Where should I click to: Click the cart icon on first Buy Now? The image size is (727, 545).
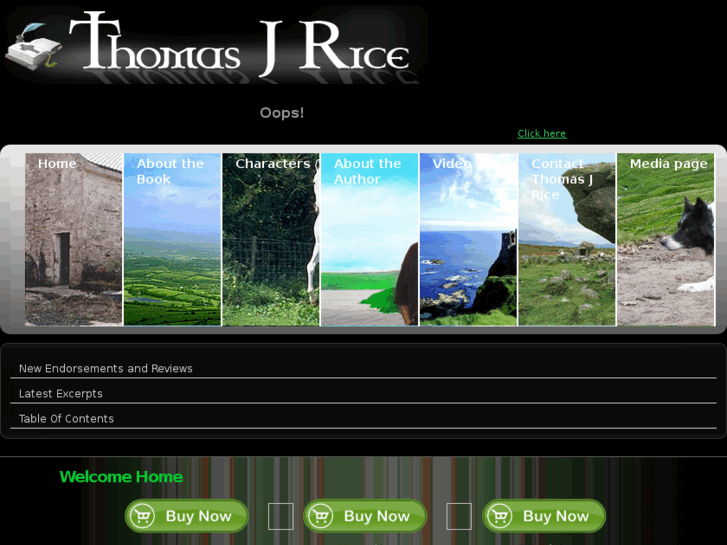click(x=142, y=516)
